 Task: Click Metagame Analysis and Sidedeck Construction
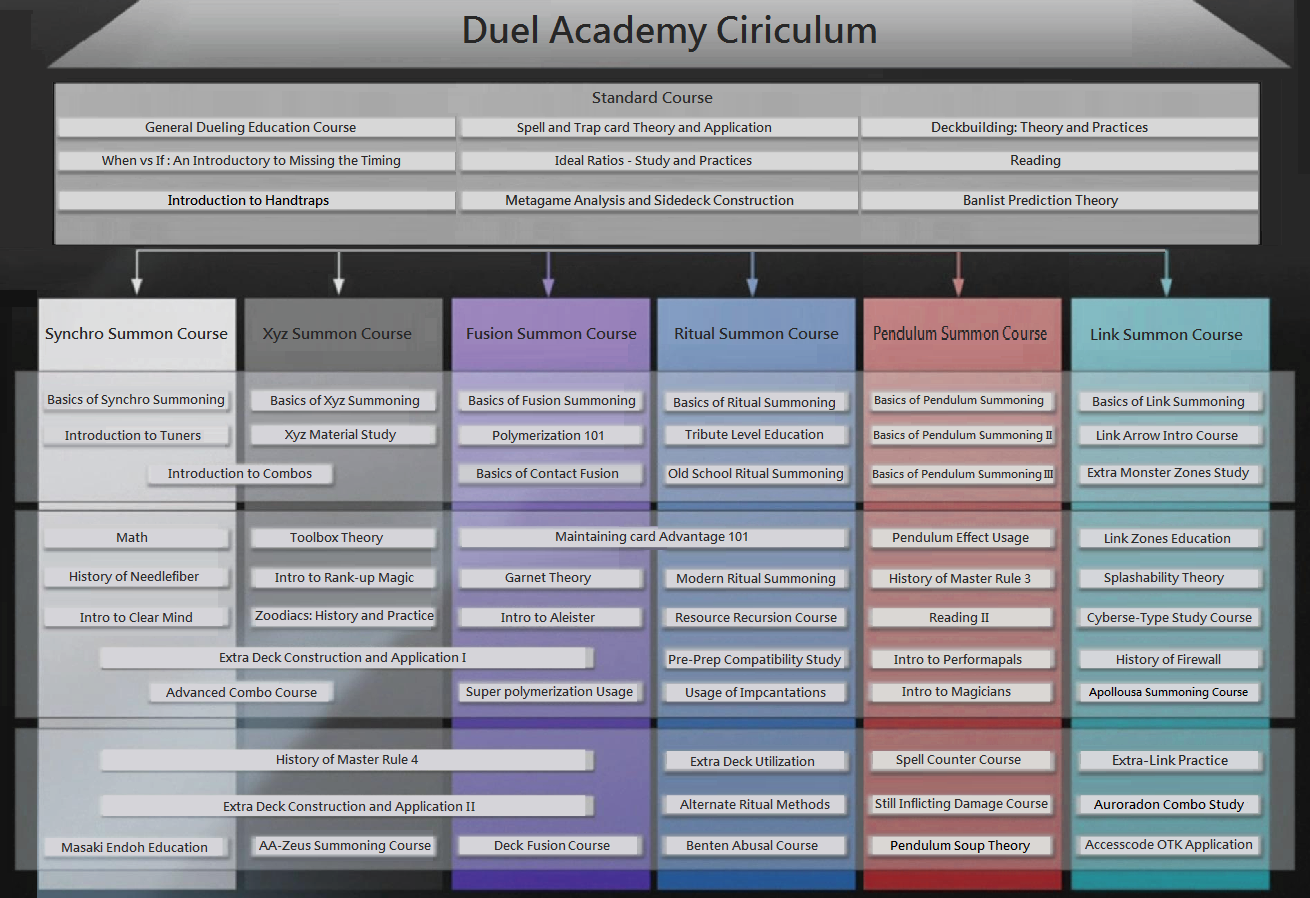[659, 200]
